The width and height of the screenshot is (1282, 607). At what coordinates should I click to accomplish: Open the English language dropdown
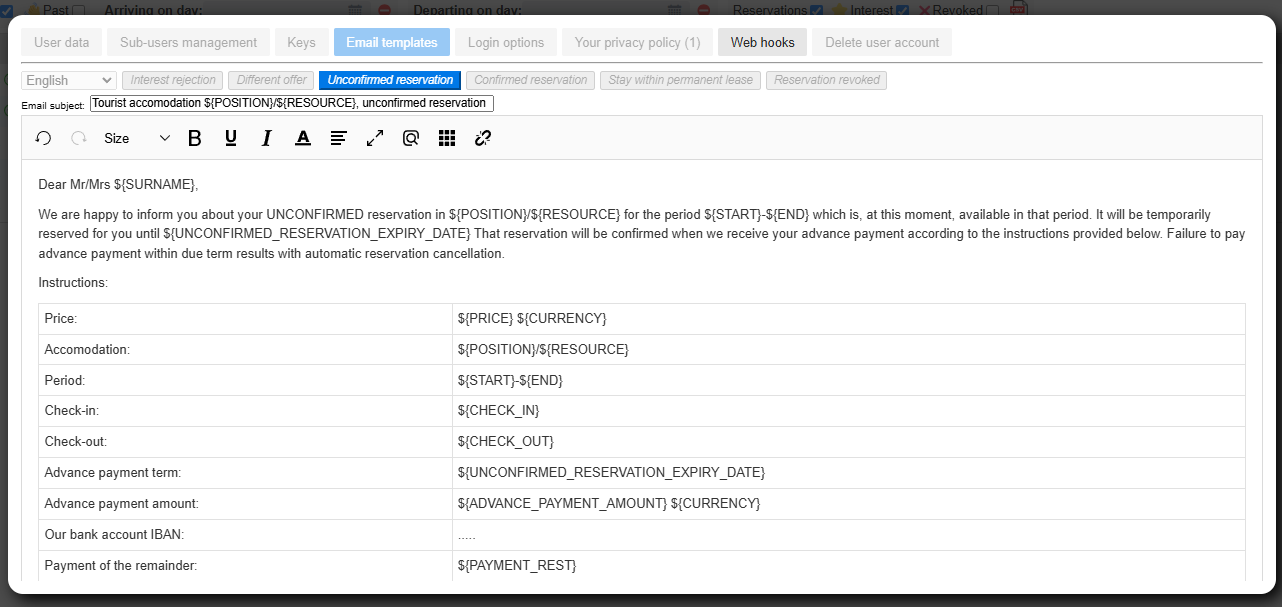pos(69,80)
